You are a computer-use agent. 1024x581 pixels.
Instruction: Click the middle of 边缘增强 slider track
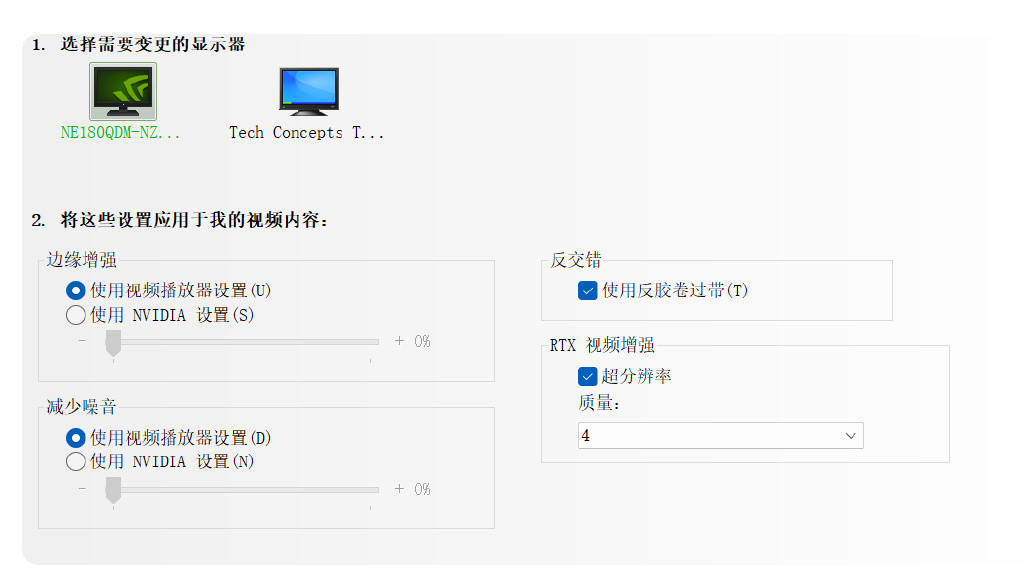(242, 342)
